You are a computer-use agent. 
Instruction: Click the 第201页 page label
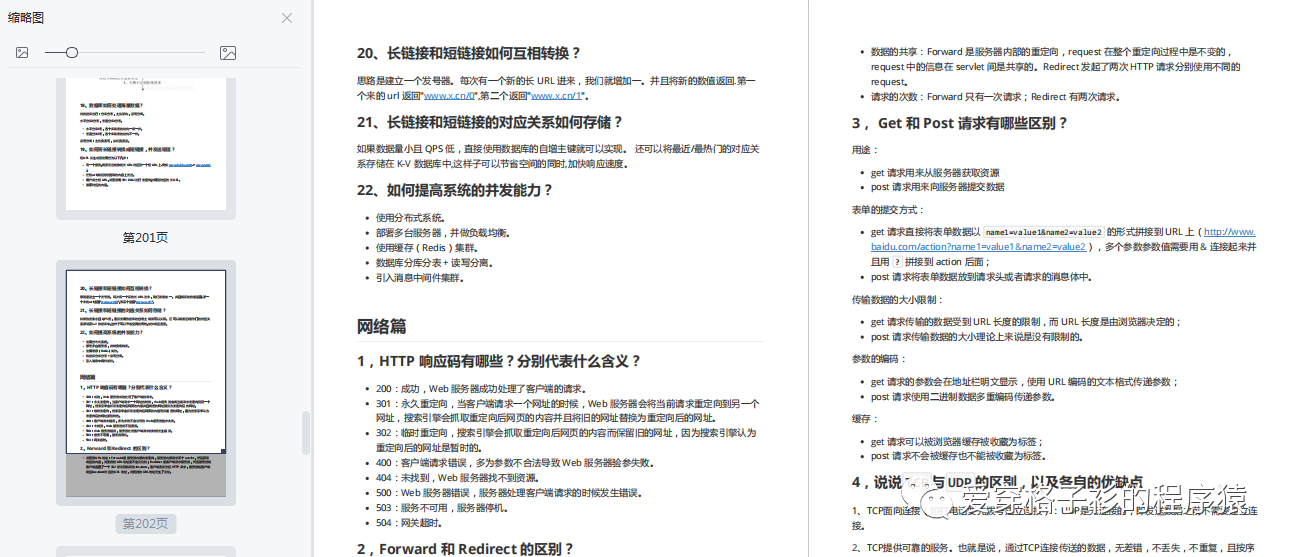146,238
